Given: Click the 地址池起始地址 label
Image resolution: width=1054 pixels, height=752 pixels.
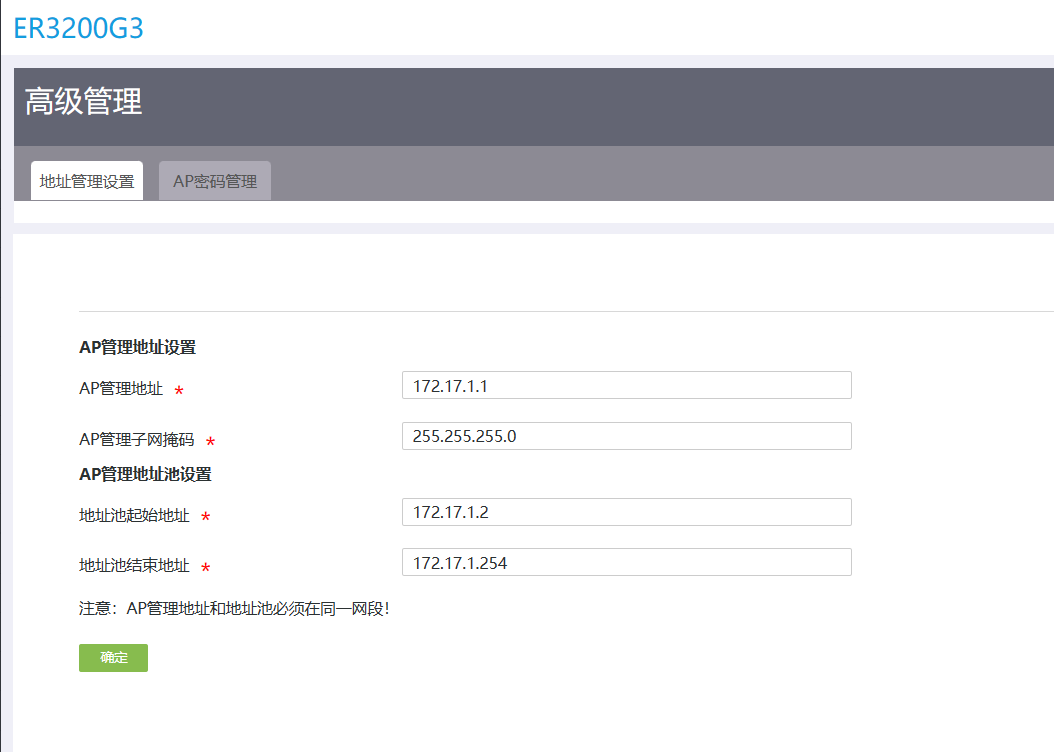Looking at the screenshot, I should (134, 515).
